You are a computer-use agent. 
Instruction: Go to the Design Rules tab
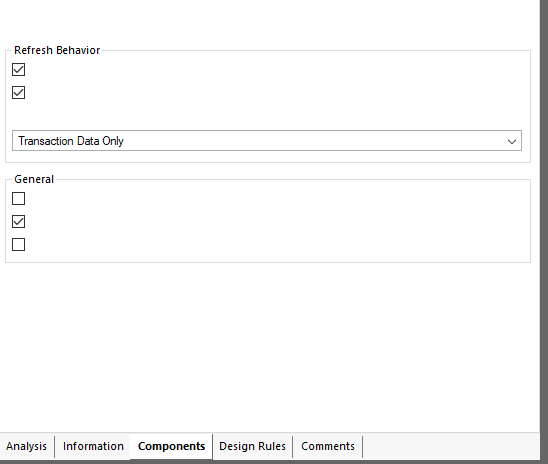pos(252,446)
